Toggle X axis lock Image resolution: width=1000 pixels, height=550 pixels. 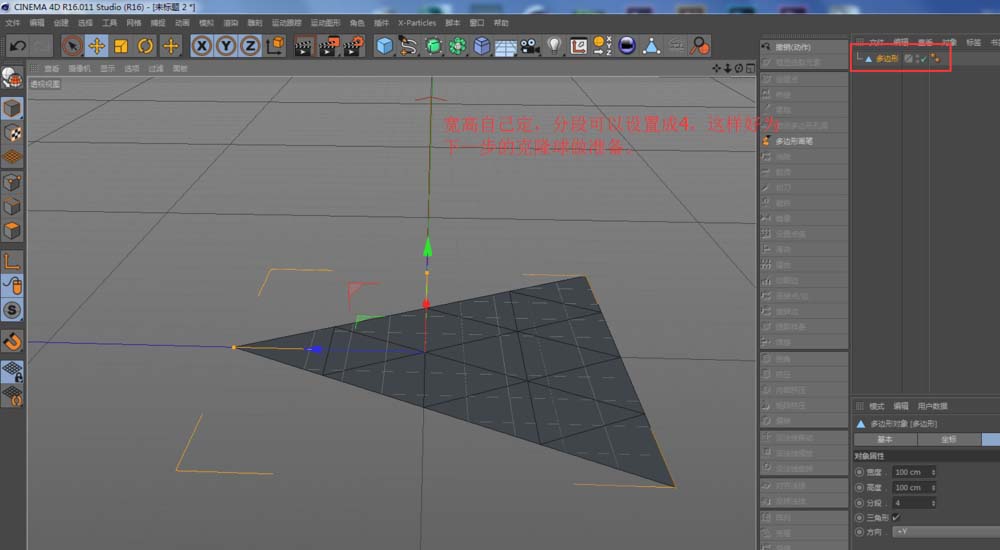[x=202, y=46]
